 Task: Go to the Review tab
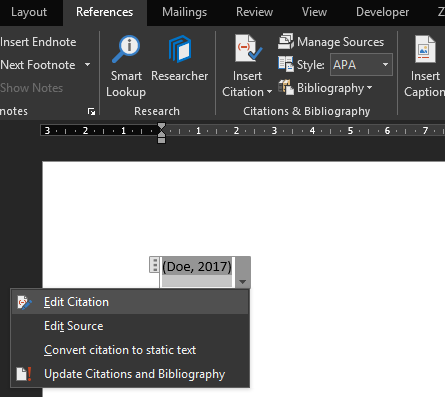pos(254,12)
